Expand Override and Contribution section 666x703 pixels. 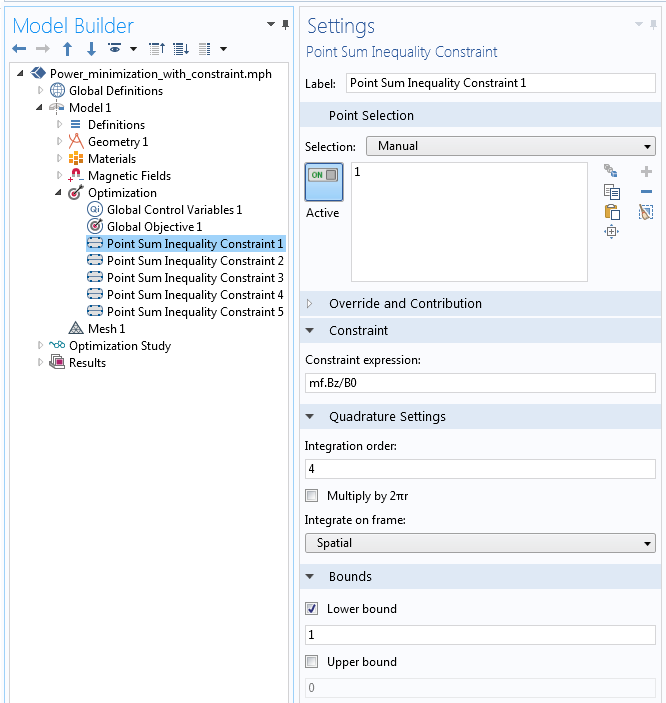pyautogui.click(x=309, y=304)
